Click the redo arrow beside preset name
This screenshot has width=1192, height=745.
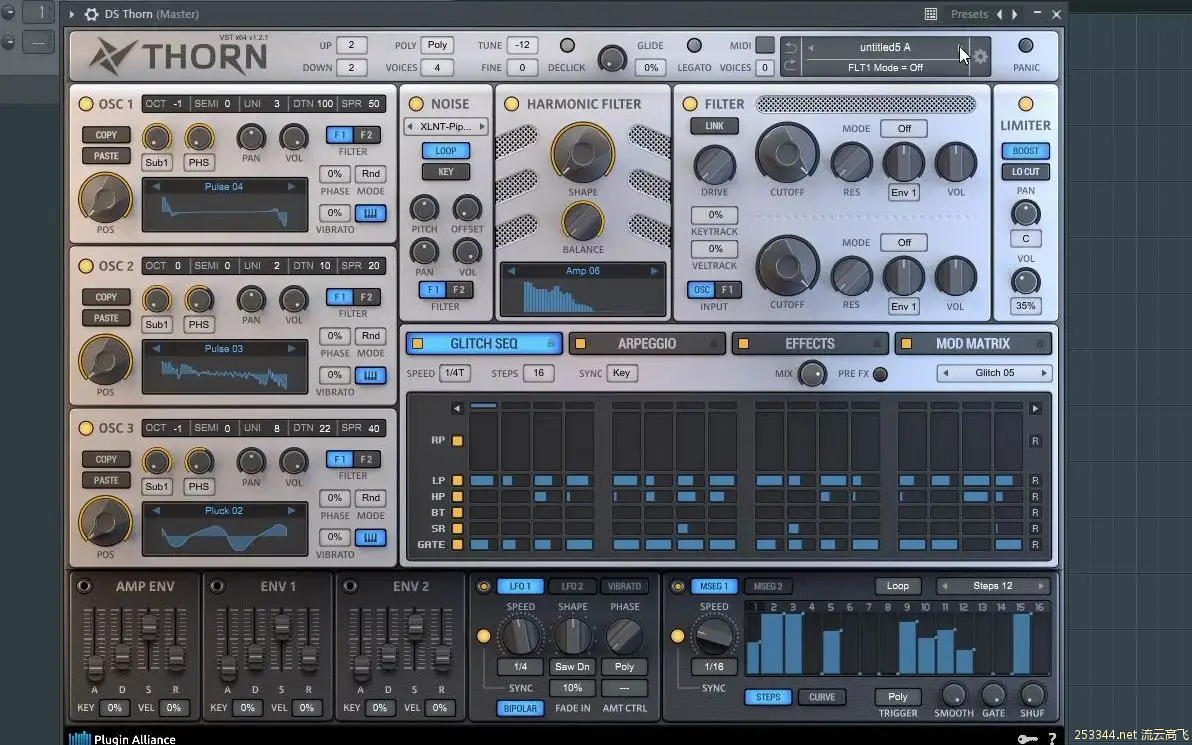(791, 66)
